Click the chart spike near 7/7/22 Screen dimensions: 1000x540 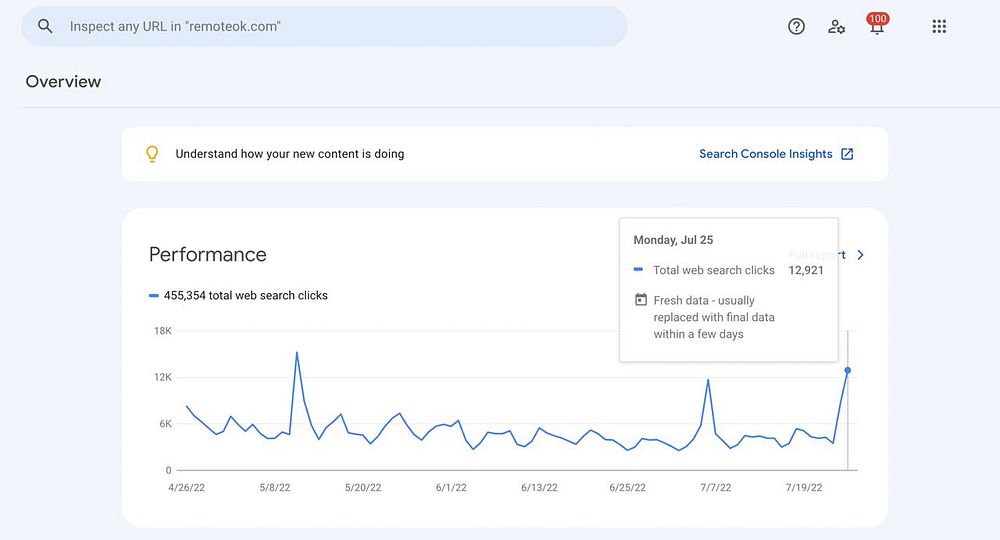(708, 380)
